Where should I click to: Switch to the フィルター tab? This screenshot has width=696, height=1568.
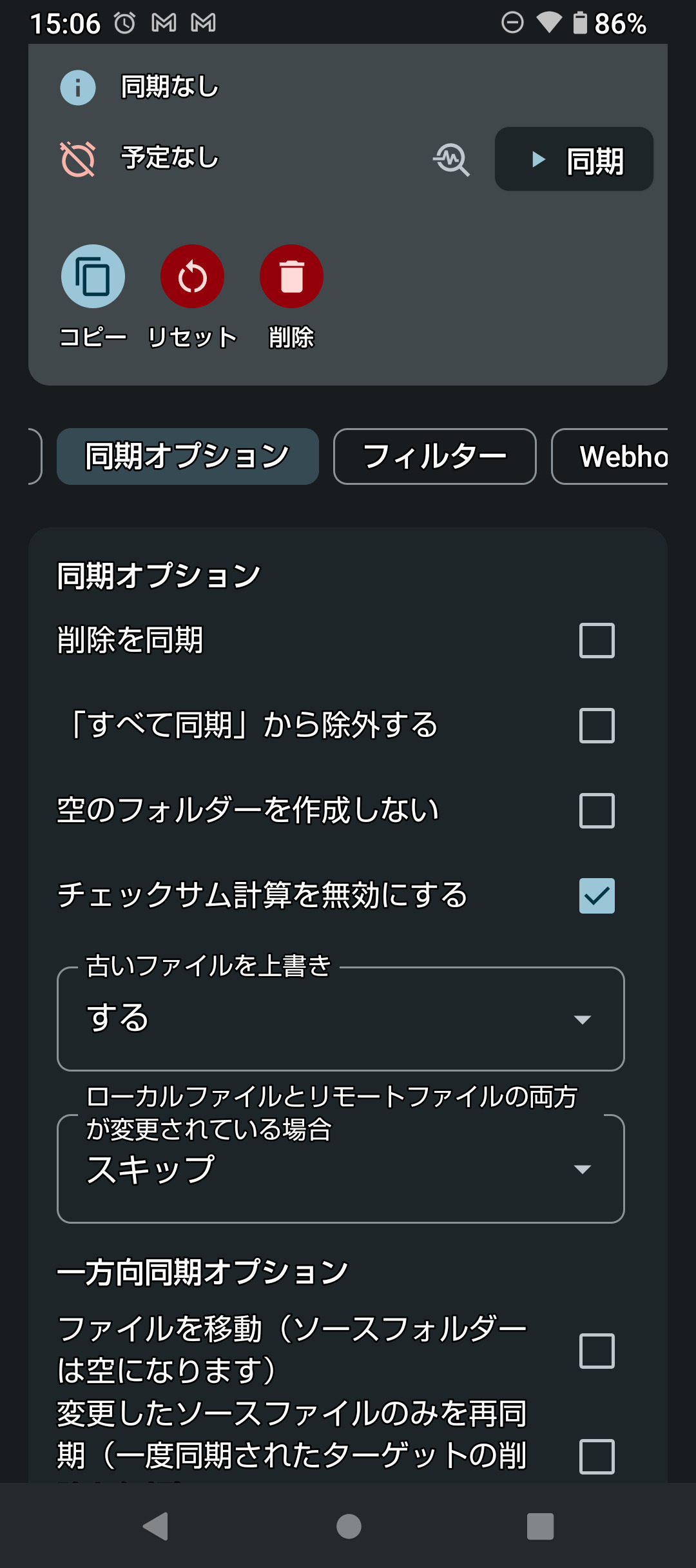434,456
